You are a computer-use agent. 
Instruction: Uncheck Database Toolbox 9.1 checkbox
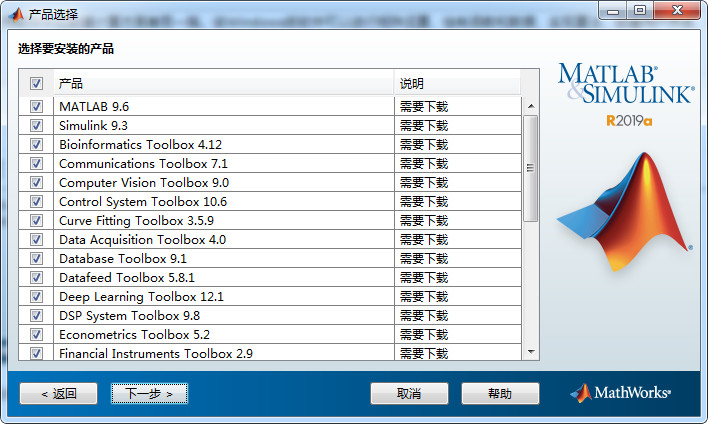(x=36, y=258)
